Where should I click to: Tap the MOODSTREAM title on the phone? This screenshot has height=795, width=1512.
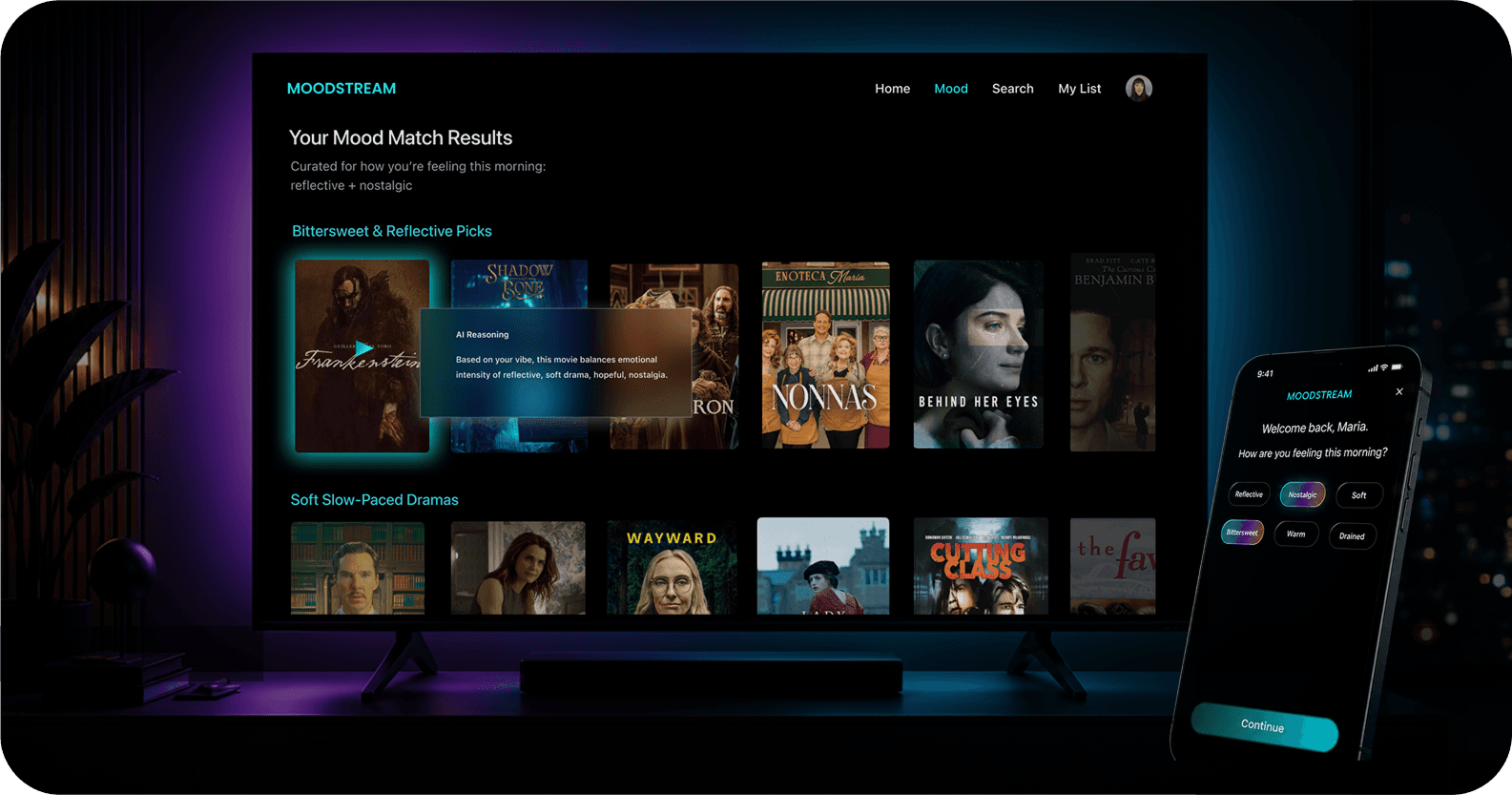coord(1319,395)
